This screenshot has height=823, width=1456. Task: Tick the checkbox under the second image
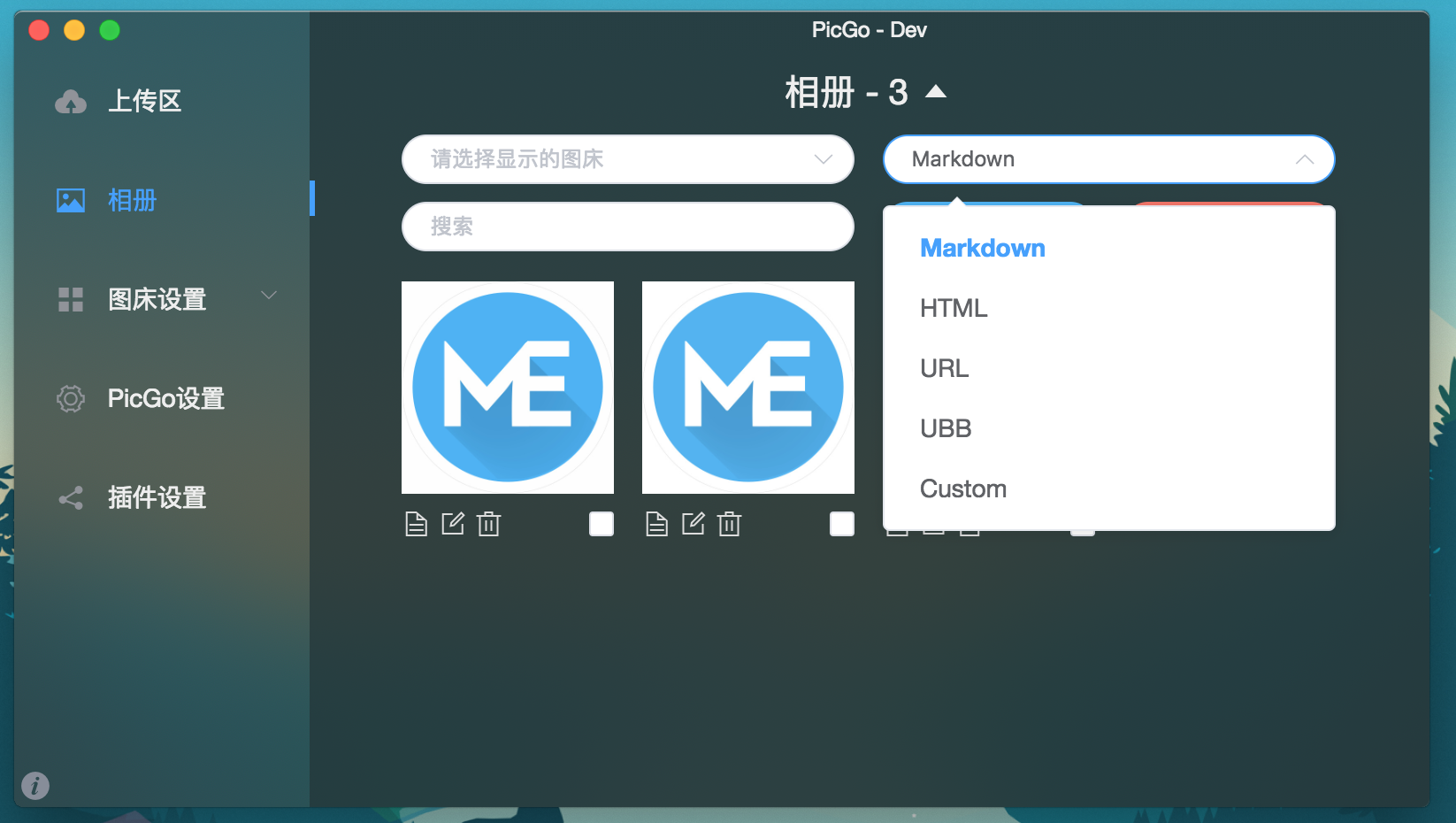point(842,524)
